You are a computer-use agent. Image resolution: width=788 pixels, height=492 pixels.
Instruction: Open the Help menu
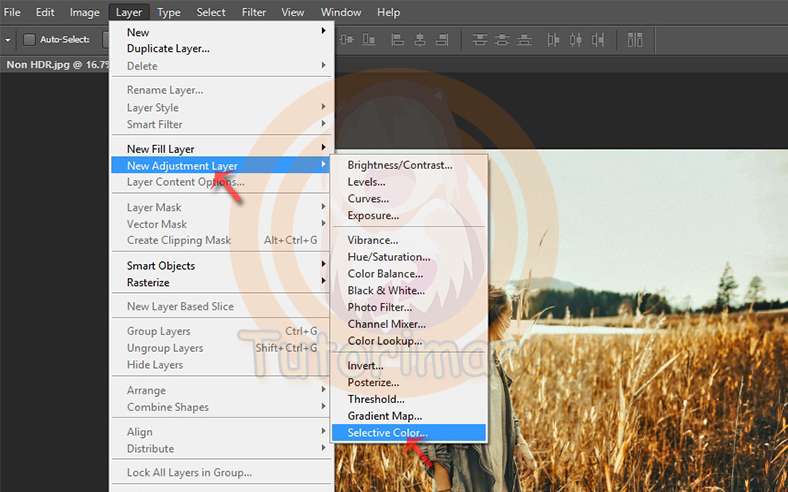point(388,12)
